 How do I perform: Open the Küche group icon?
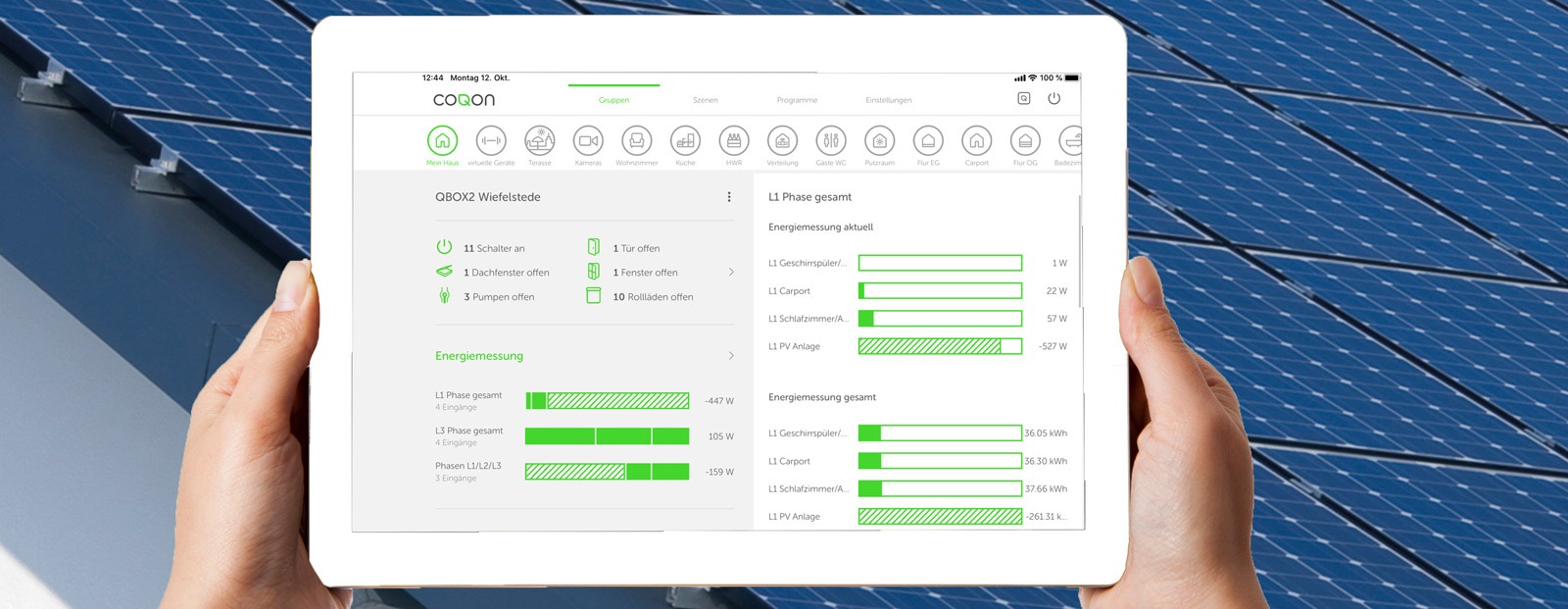click(685, 141)
